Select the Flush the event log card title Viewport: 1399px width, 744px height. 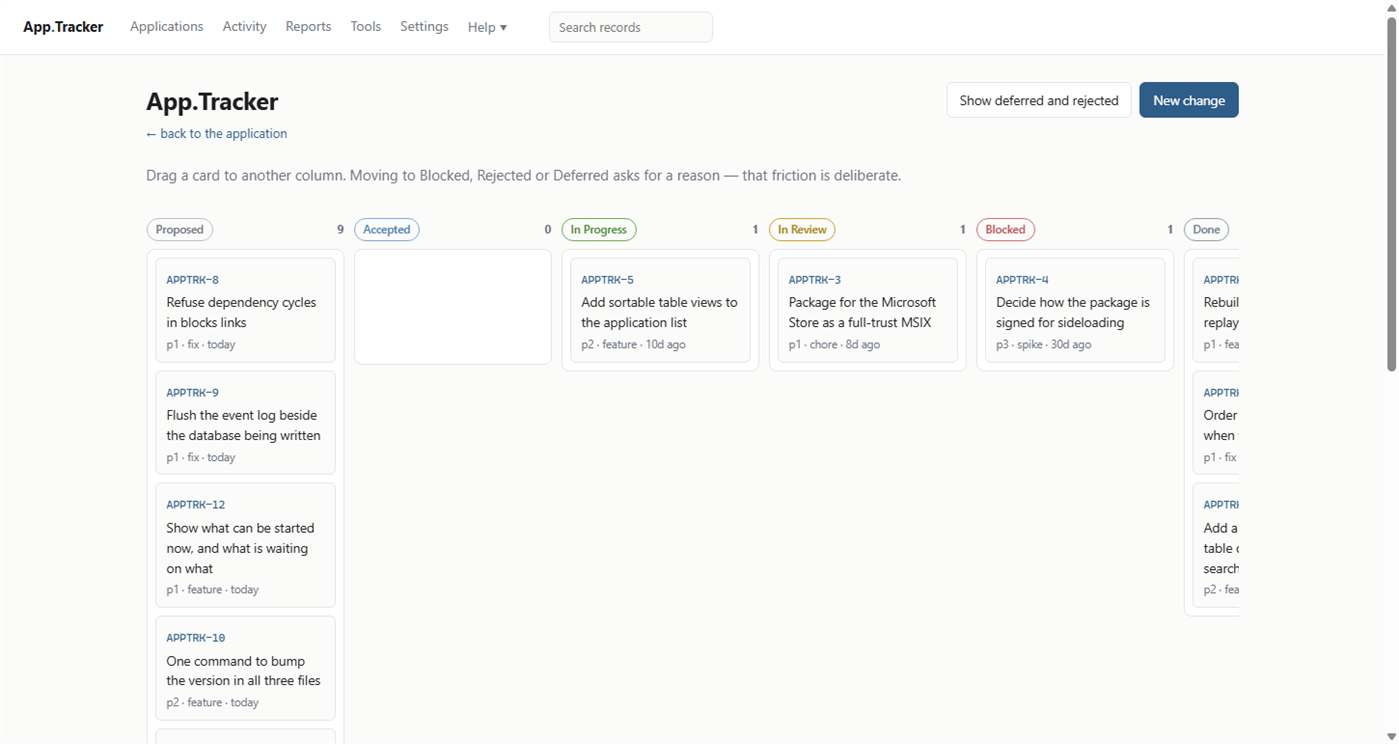243,425
